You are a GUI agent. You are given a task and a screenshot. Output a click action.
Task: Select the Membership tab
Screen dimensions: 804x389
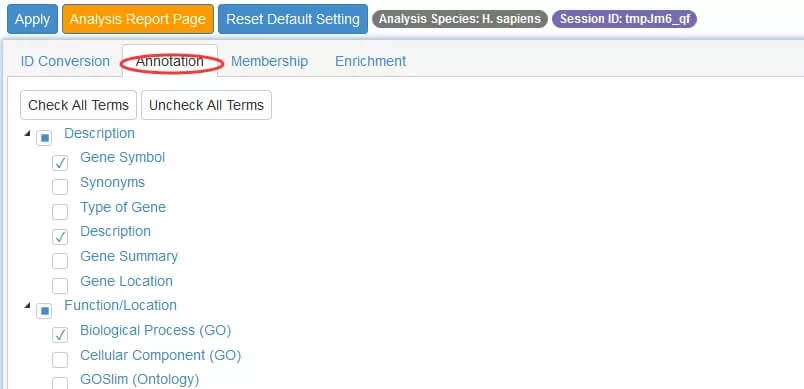[x=270, y=61]
